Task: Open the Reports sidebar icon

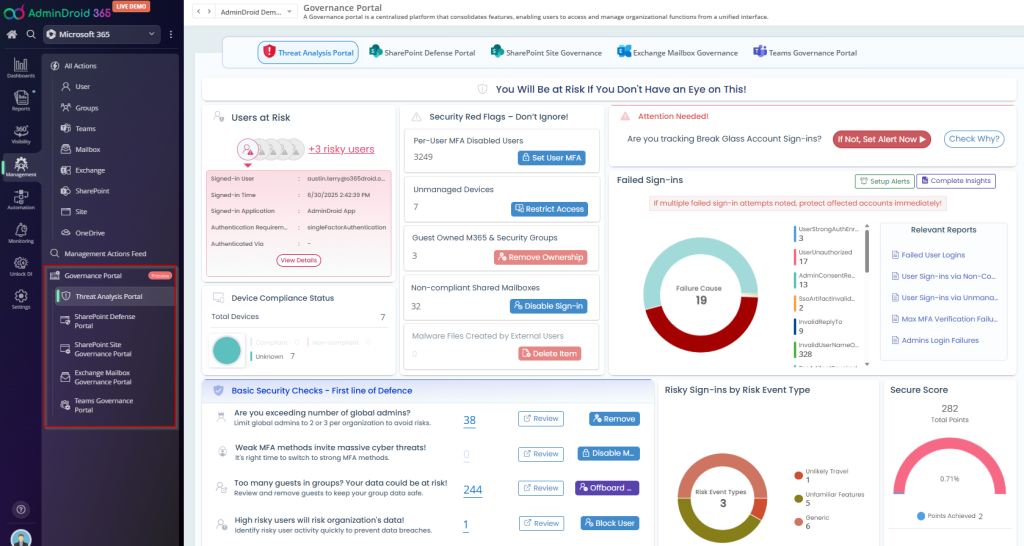Action: (21, 101)
